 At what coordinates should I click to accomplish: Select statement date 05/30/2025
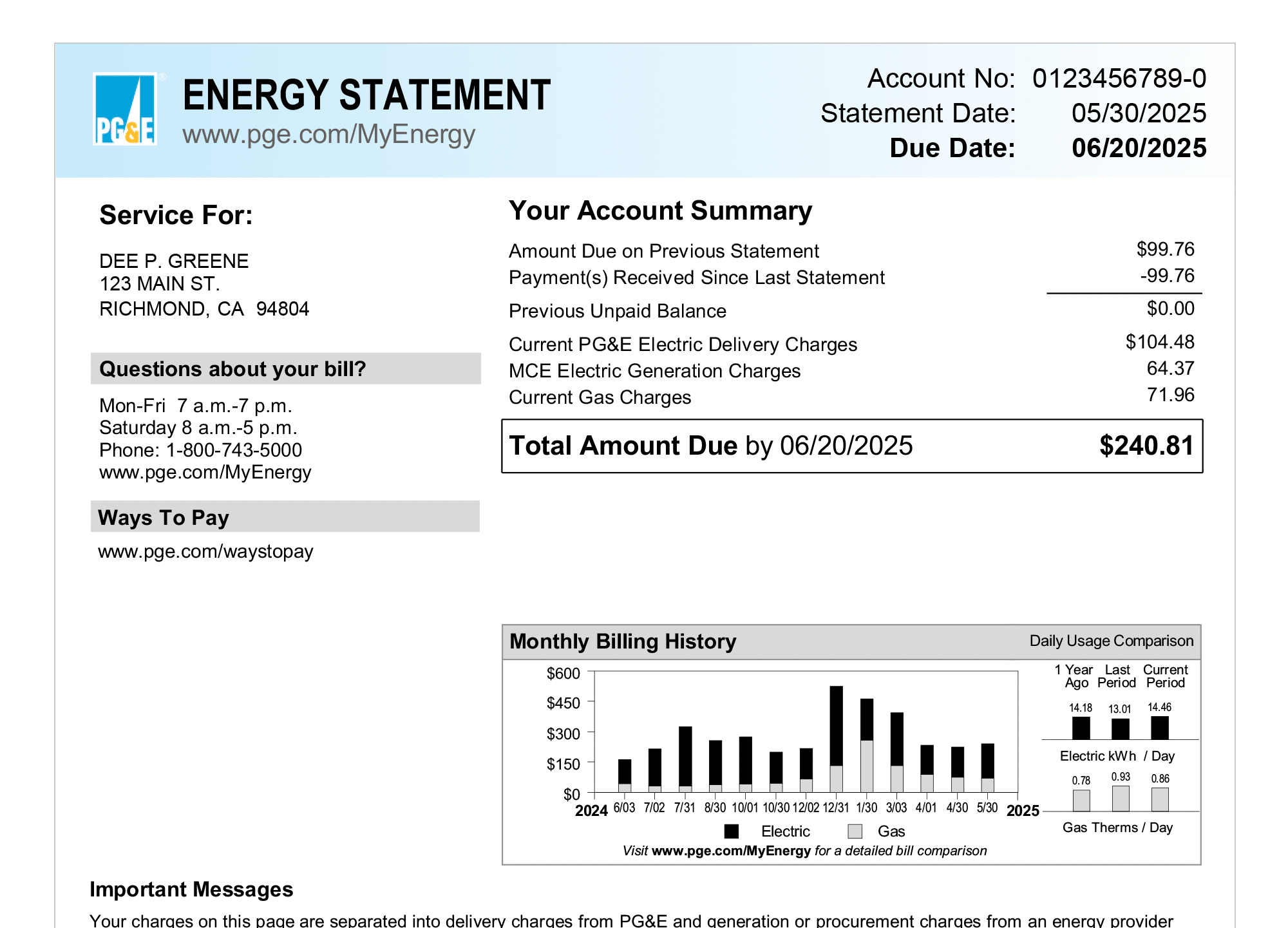pyautogui.click(x=1139, y=113)
